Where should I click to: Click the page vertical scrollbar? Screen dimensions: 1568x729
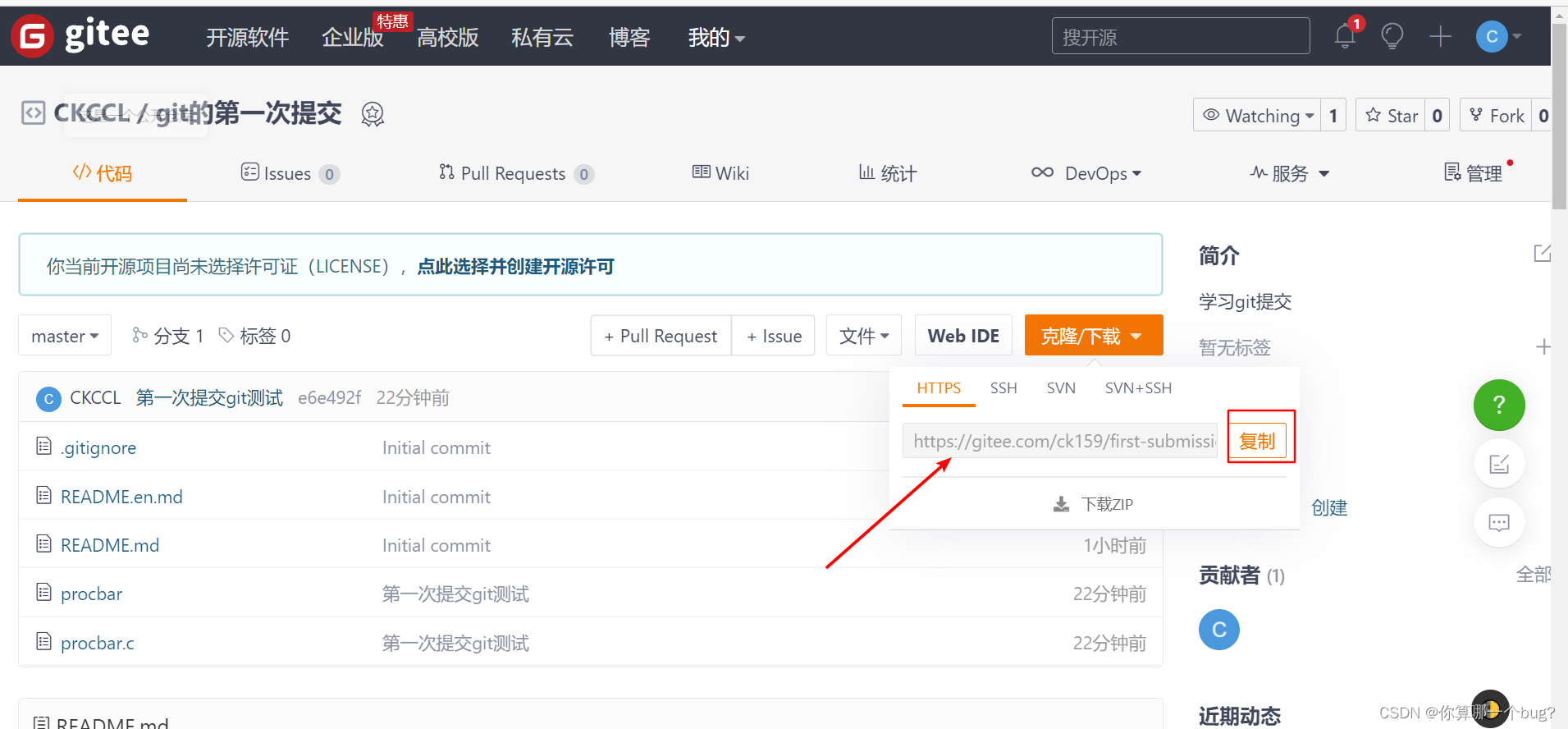click(x=1559, y=115)
